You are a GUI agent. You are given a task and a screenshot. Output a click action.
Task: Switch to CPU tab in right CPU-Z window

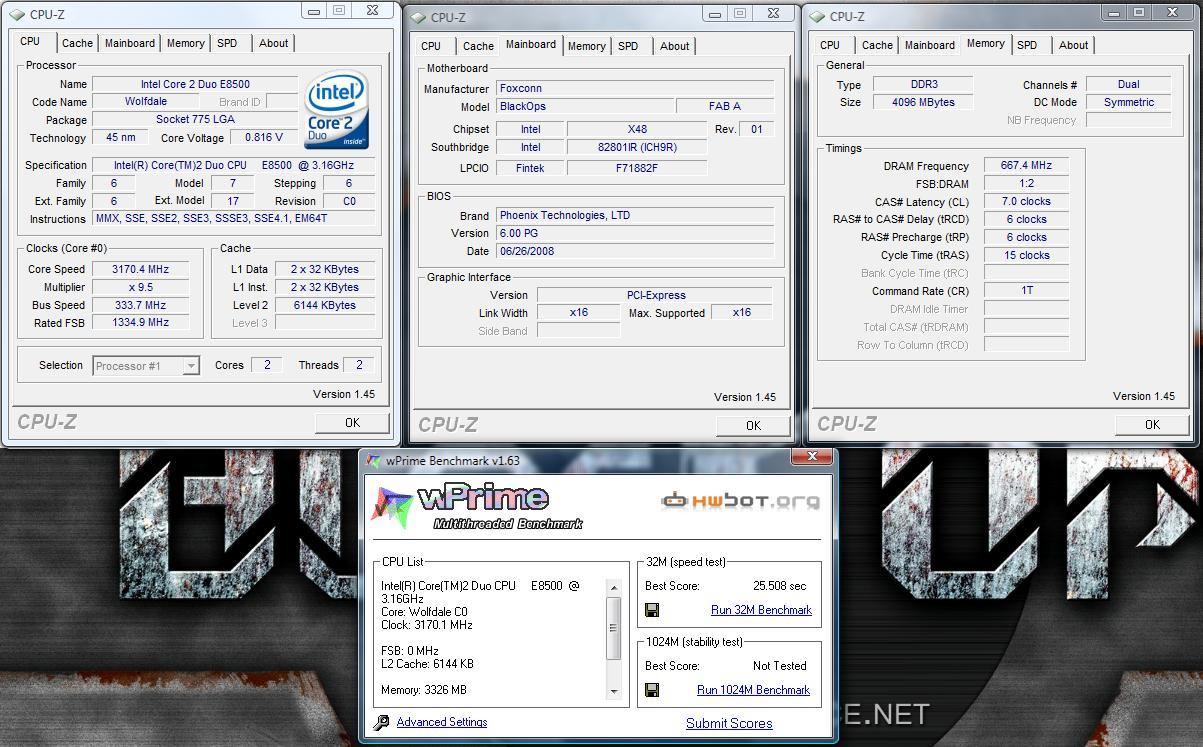coord(830,45)
